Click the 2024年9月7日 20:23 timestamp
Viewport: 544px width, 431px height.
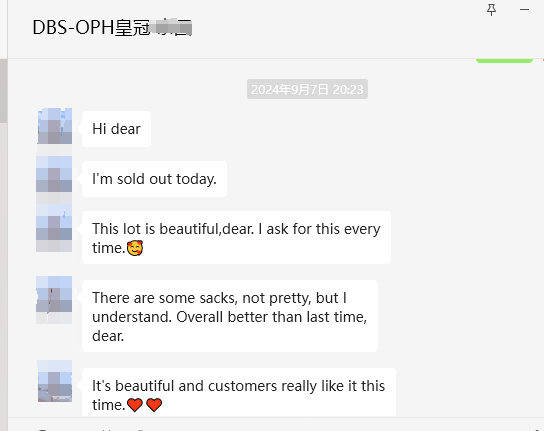307,90
